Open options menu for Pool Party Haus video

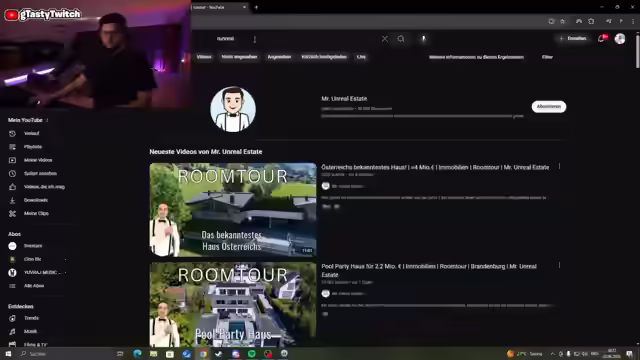point(559,266)
